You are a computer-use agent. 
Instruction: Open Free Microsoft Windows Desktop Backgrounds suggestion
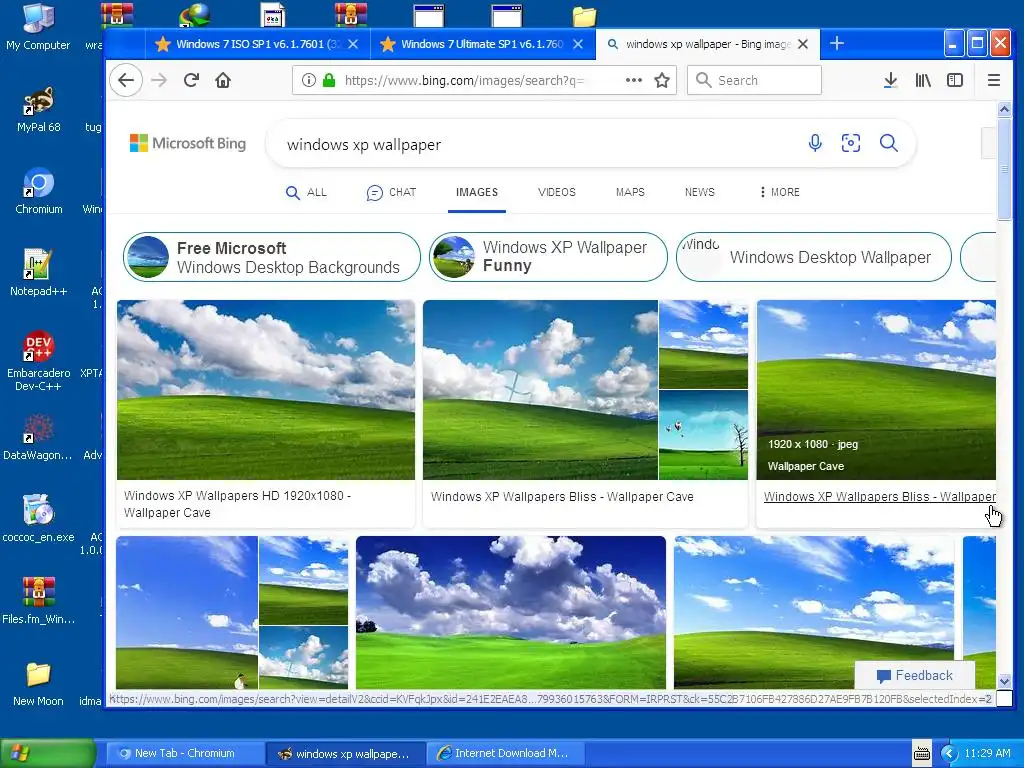pyautogui.click(x=272, y=257)
